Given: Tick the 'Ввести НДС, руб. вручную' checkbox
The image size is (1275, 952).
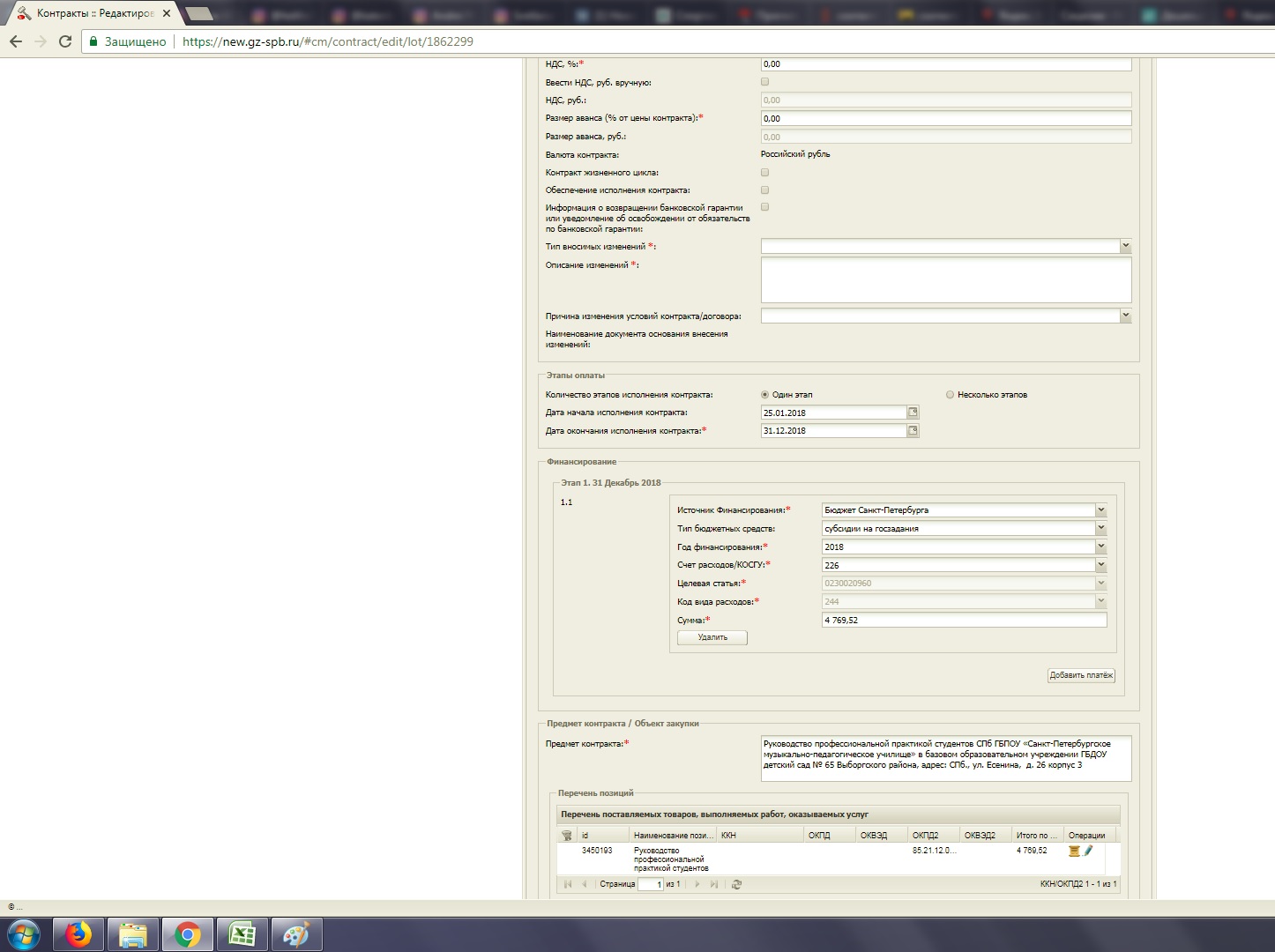Looking at the screenshot, I should (764, 82).
